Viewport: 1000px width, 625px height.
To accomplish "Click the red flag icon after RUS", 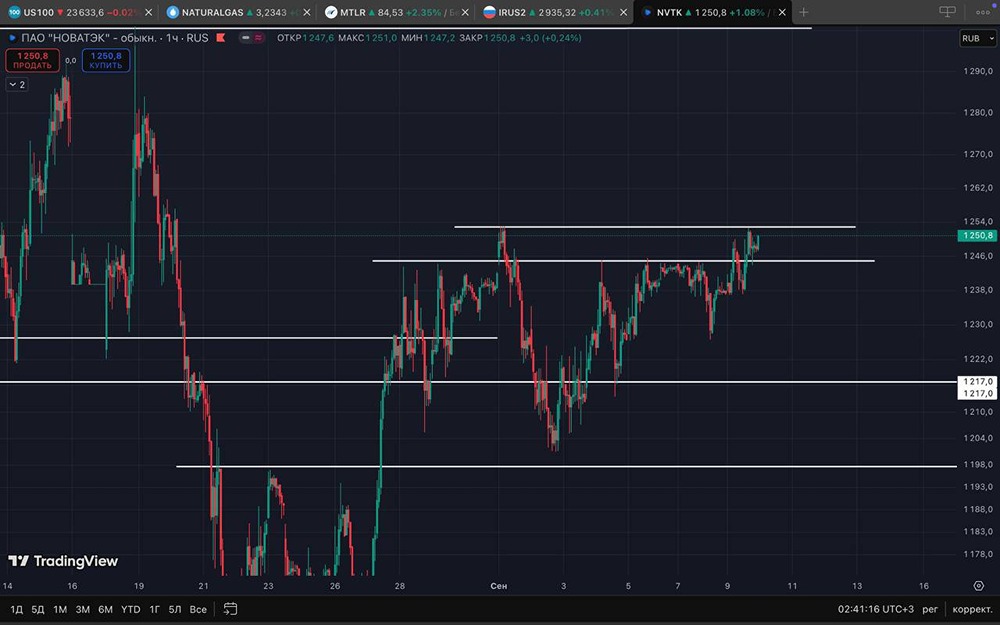I will (221, 38).
